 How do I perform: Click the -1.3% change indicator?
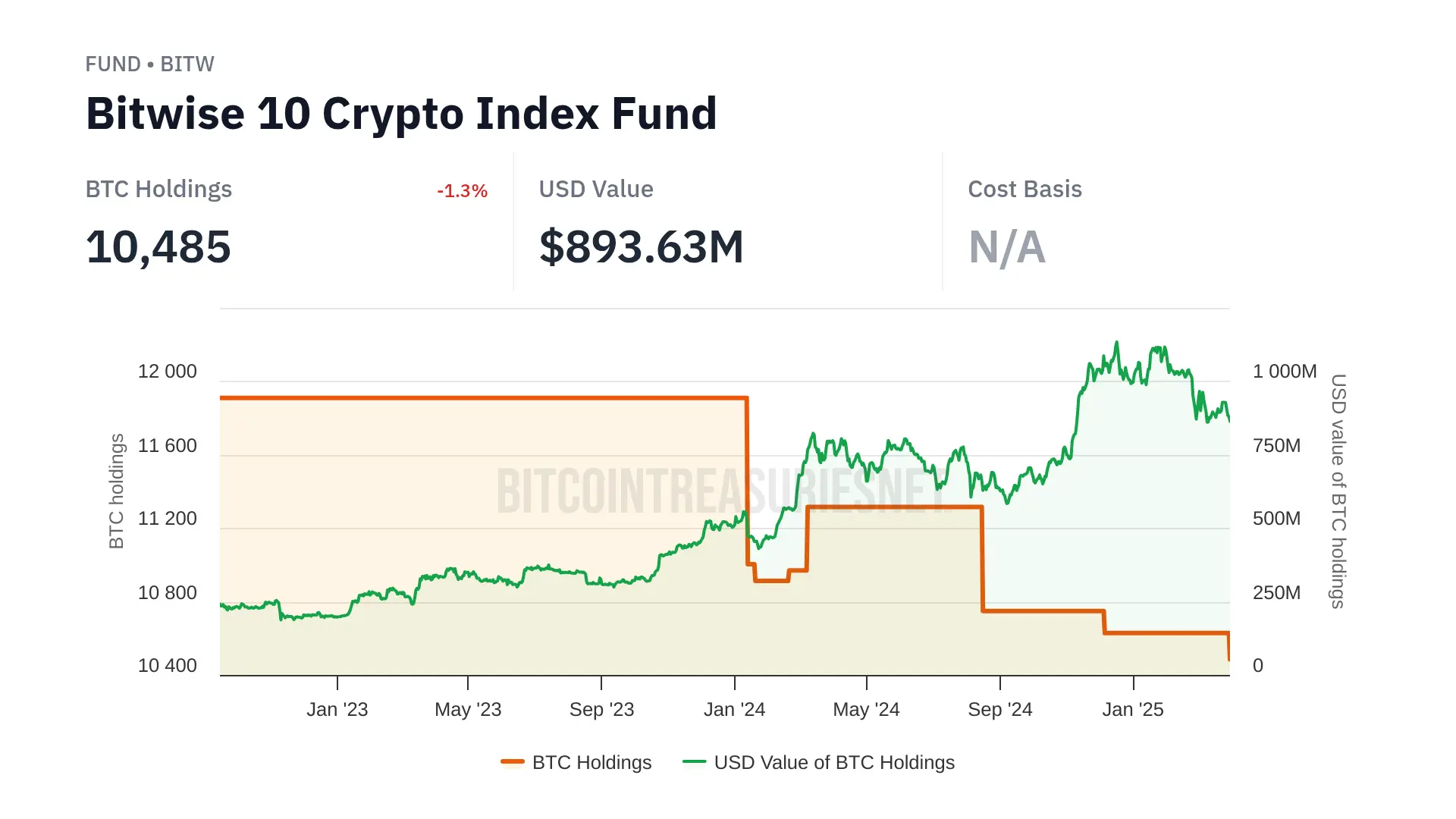click(x=462, y=191)
